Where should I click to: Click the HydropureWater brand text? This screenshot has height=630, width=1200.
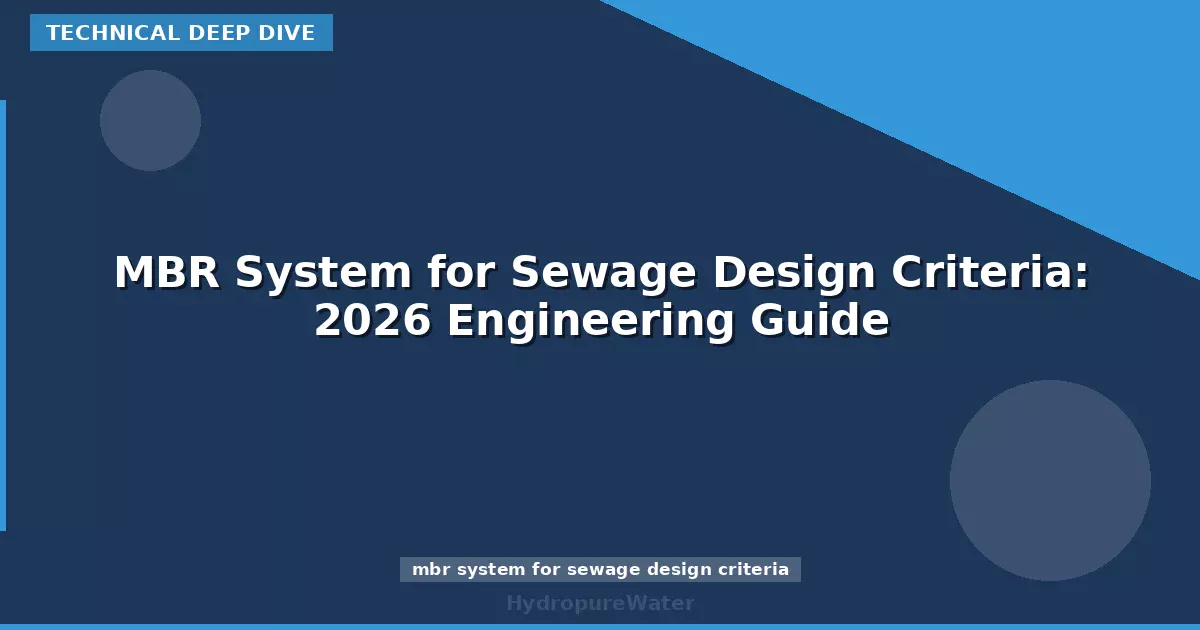600,604
